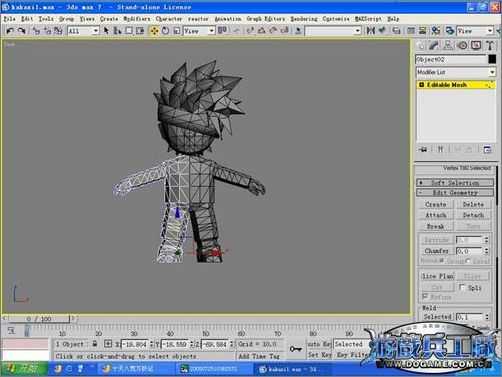Image resolution: width=502 pixels, height=377 pixels.
Task: Click the key icon for Set Keys
Action: pyautogui.click(x=295, y=349)
